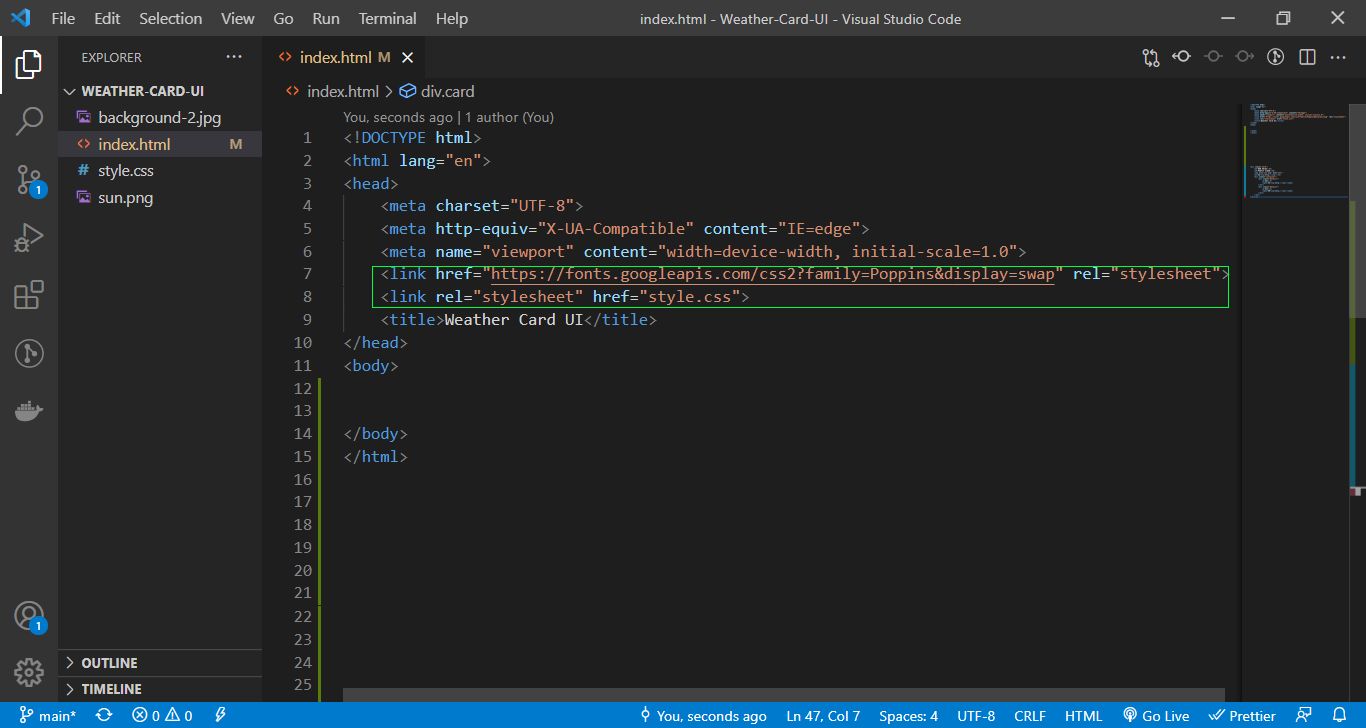The width and height of the screenshot is (1366, 728).
Task: Change indentation via Spaces: 4
Action: [908, 715]
